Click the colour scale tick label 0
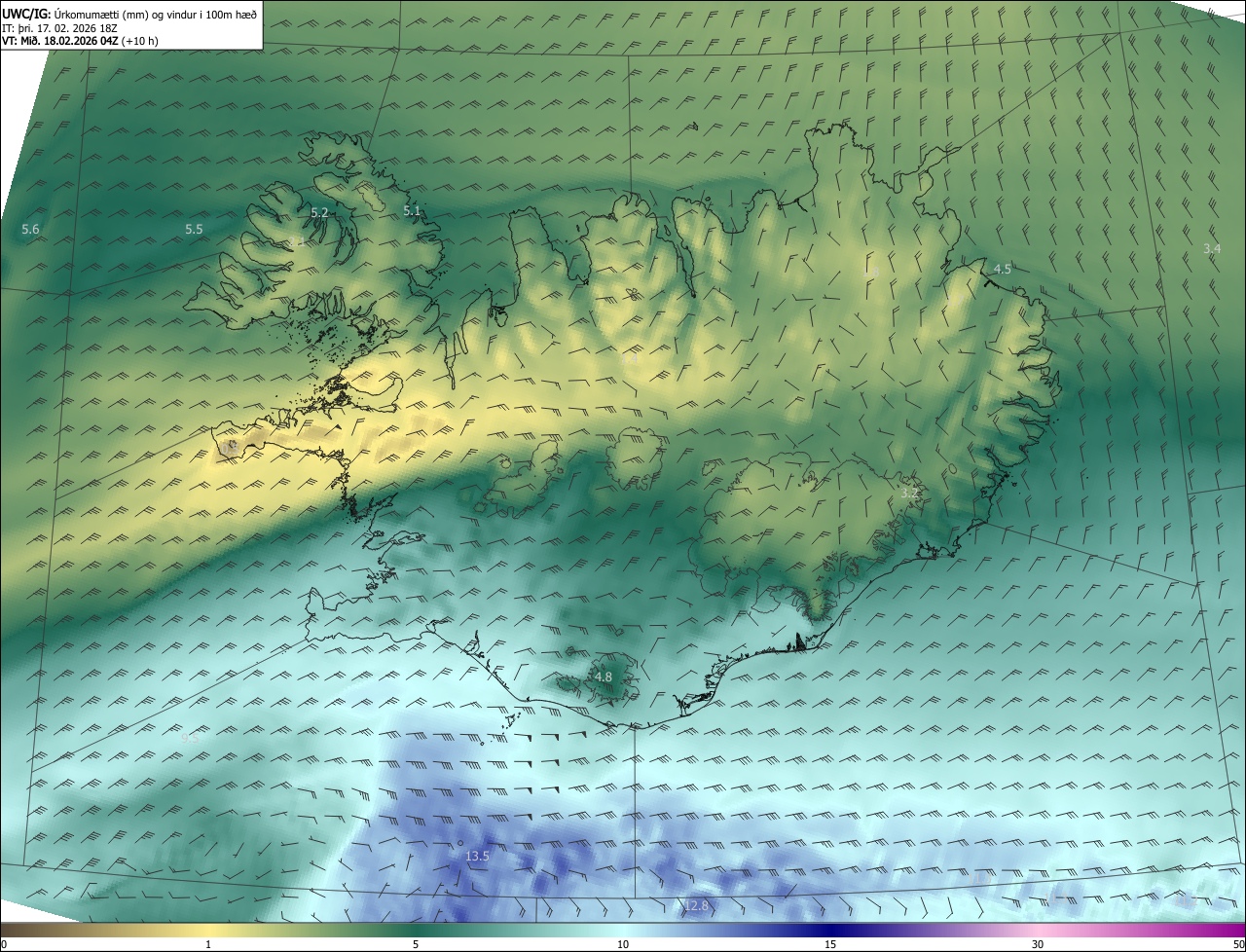Viewport: 1246px width, 952px height. pos(4,944)
